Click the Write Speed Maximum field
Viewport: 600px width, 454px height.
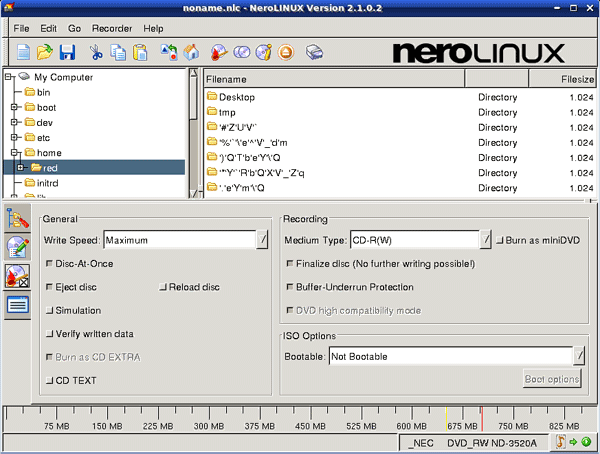point(180,240)
